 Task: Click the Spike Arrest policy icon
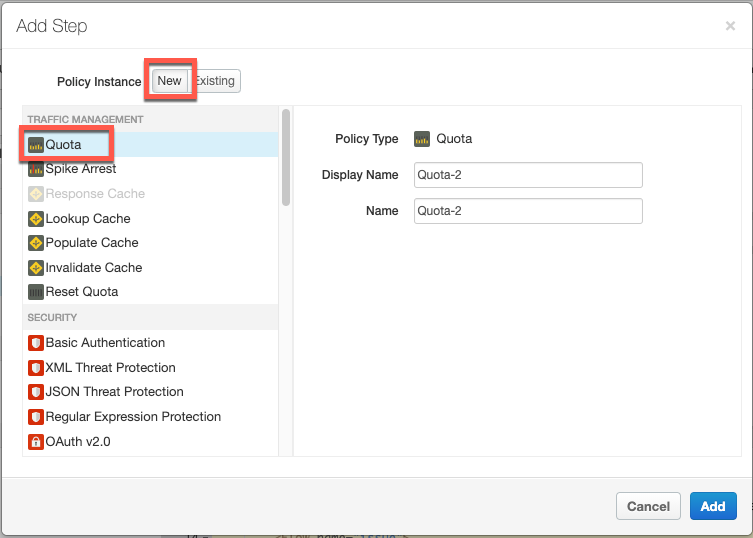tap(36, 169)
